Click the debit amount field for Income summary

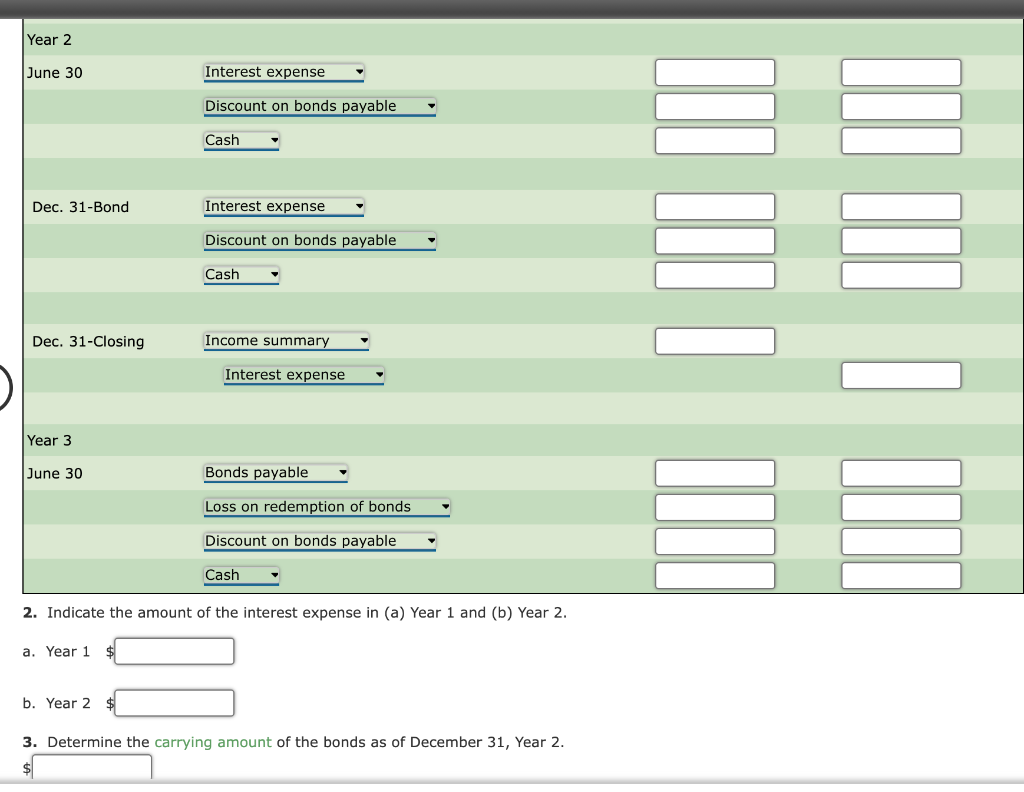click(x=714, y=340)
